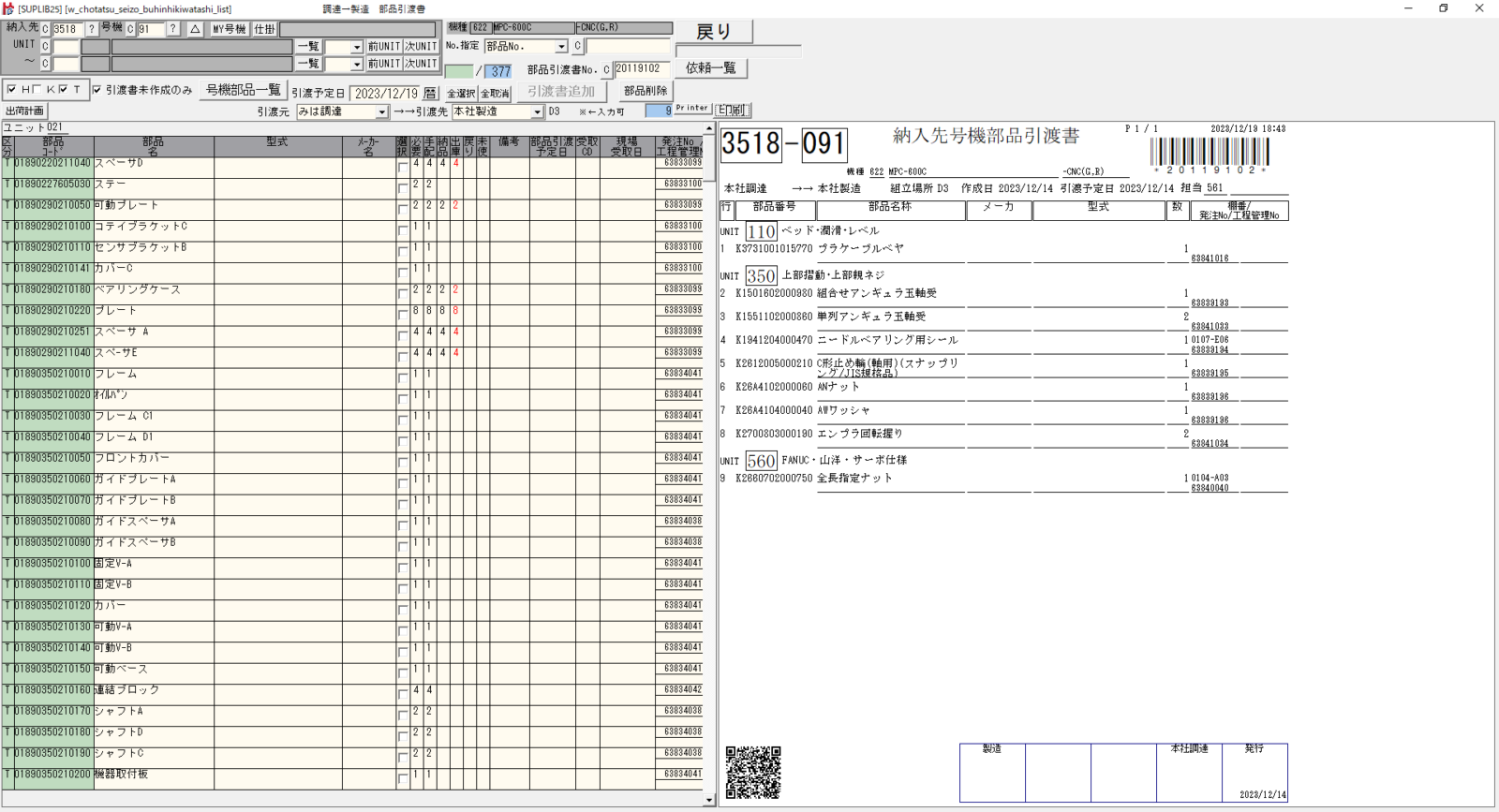
Task: Click the parts list vertical scrollbar down arrow
Action: 709,800
